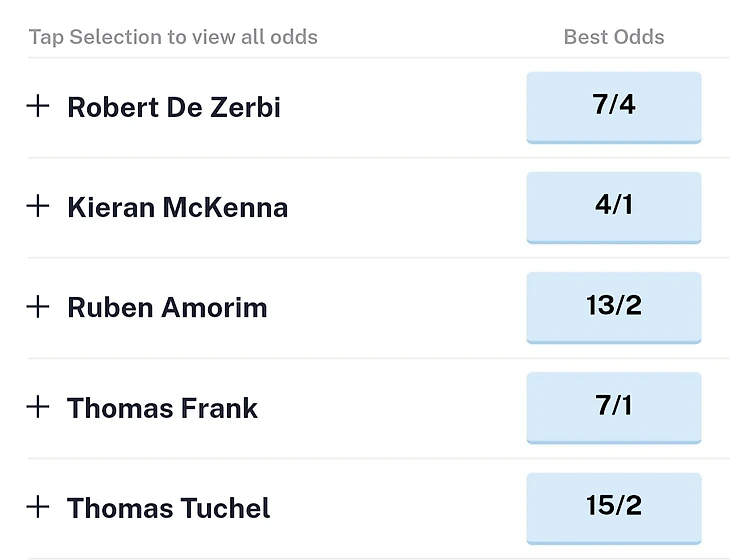Click empty row space between Robert De Zerbi and 7/4
The image size is (730, 560).
(403, 108)
